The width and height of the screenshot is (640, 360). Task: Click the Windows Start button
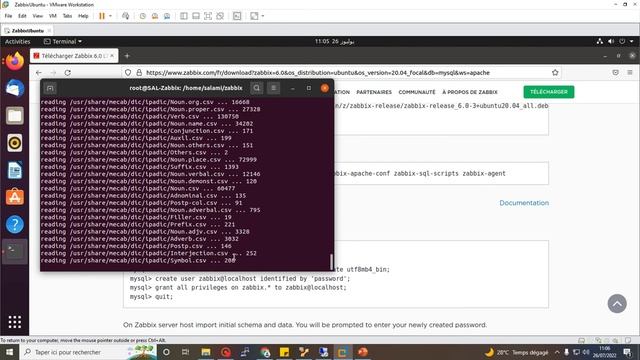[9, 352]
